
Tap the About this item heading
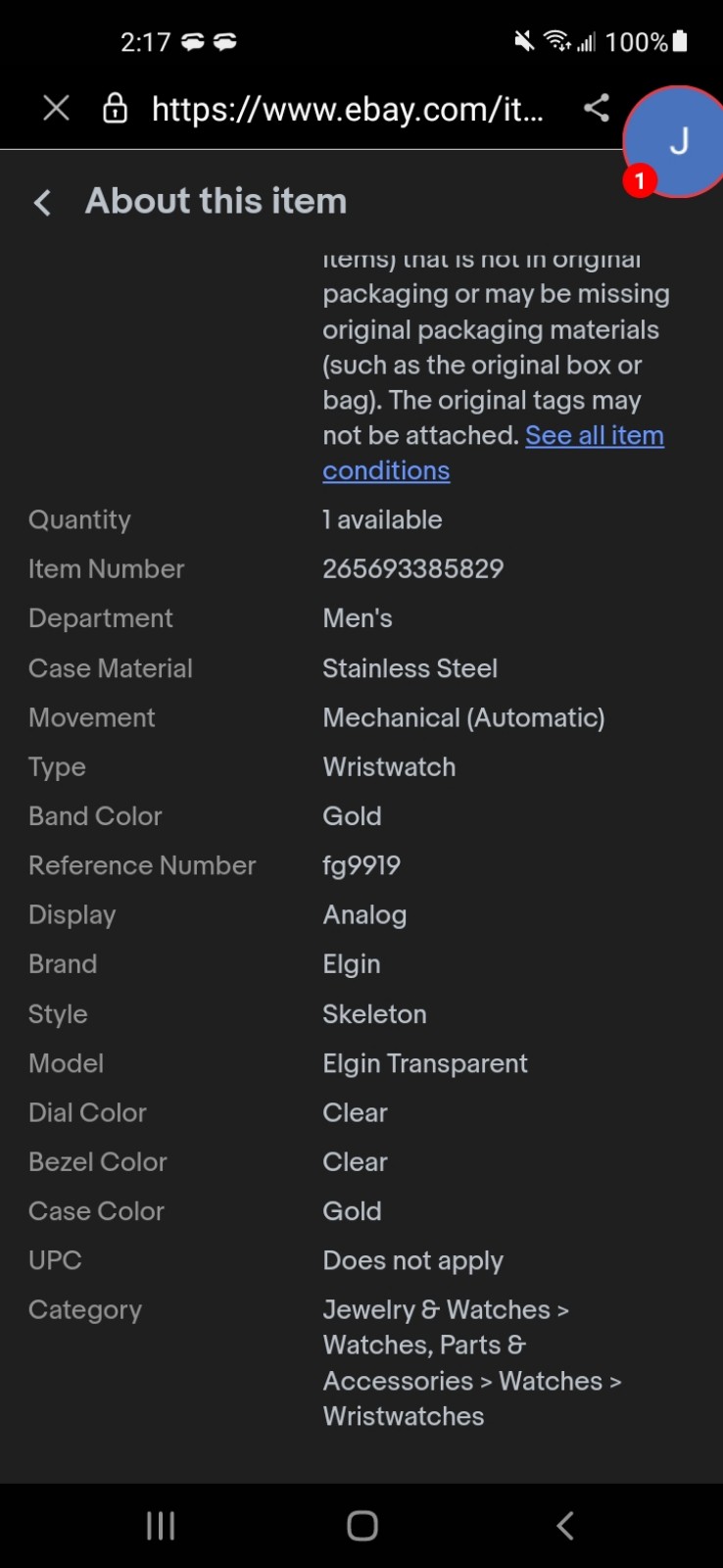coord(217,202)
